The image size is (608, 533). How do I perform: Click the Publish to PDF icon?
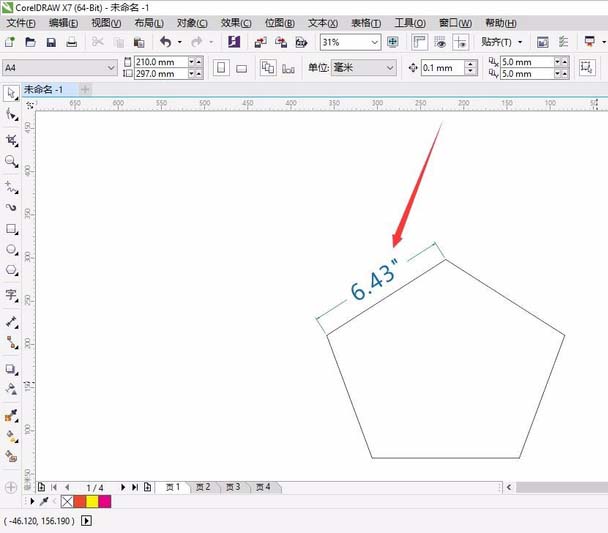pyautogui.click(x=301, y=42)
